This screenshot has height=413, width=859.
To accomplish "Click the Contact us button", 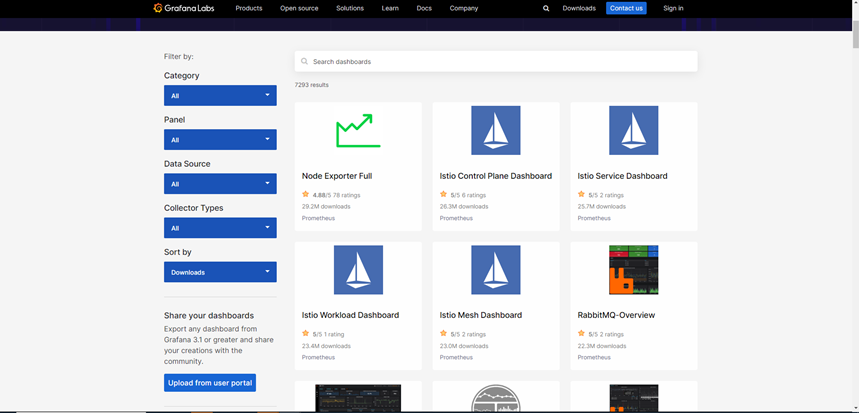I will pos(626,8).
